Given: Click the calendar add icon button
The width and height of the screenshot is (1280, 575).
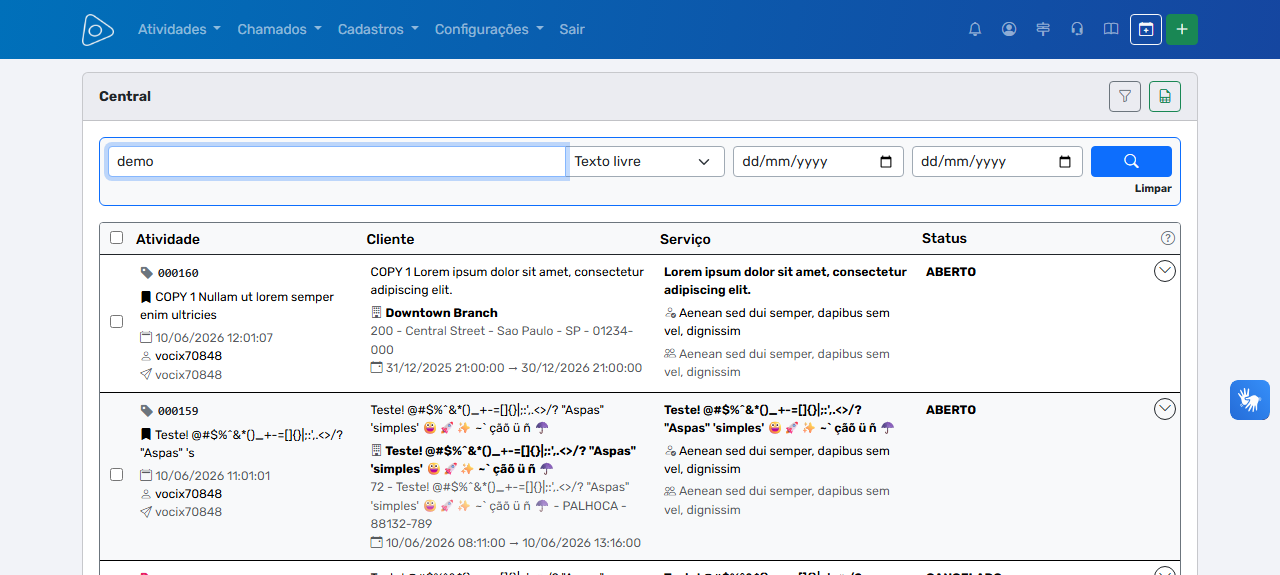Looking at the screenshot, I should pos(1146,29).
